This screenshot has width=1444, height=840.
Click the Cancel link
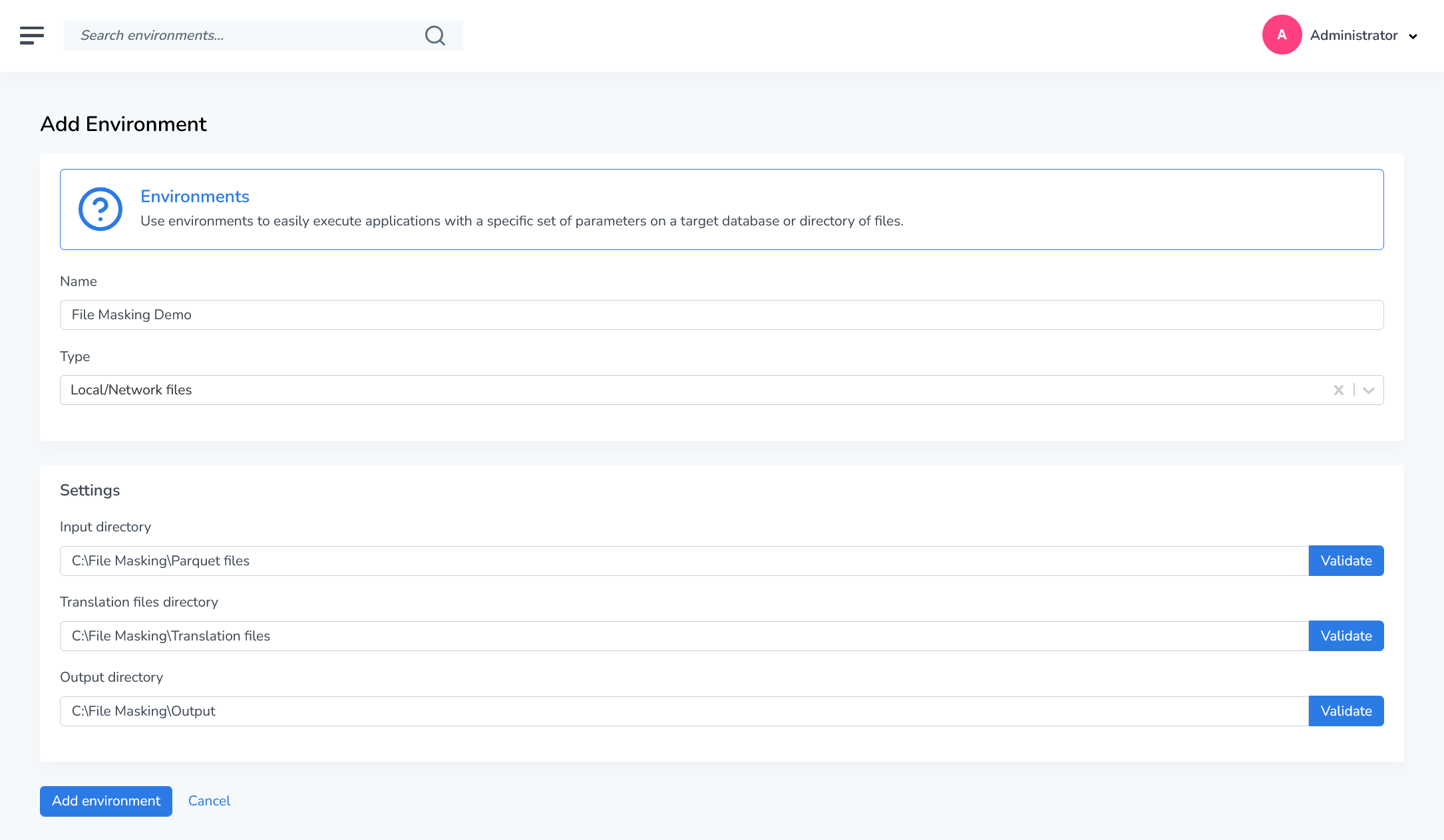[209, 801]
